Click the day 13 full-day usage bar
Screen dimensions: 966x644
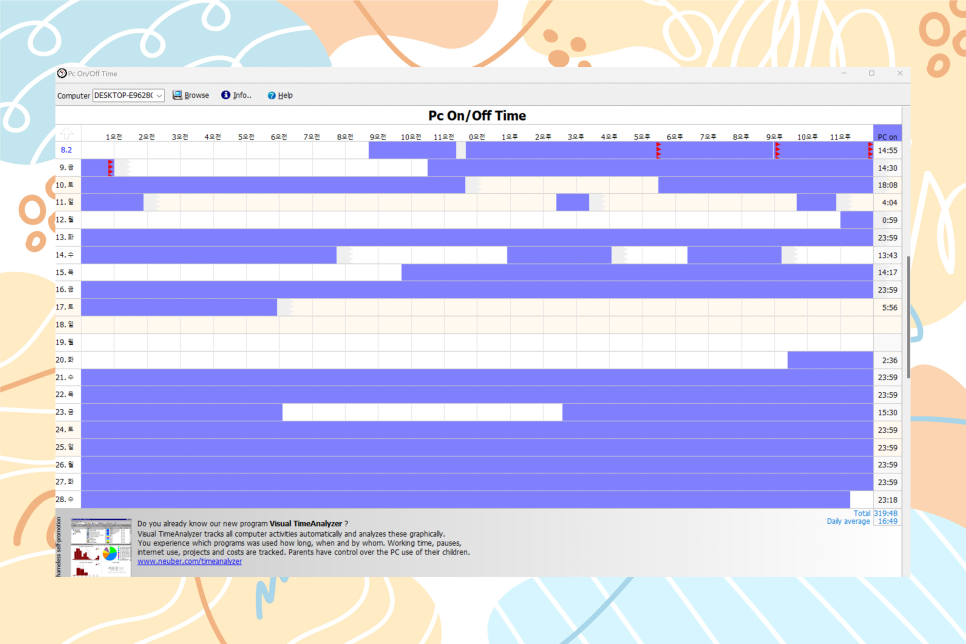click(x=477, y=237)
